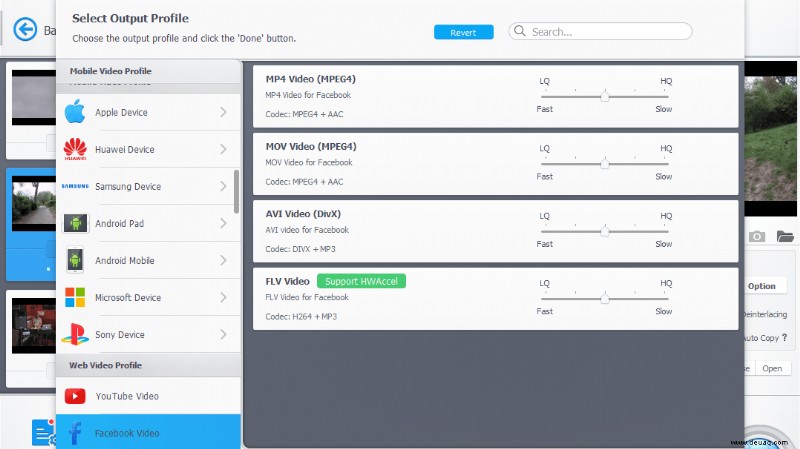Click the Samsung logo icon
The height and width of the screenshot is (449, 800).
pyautogui.click(x=75, y=186)
